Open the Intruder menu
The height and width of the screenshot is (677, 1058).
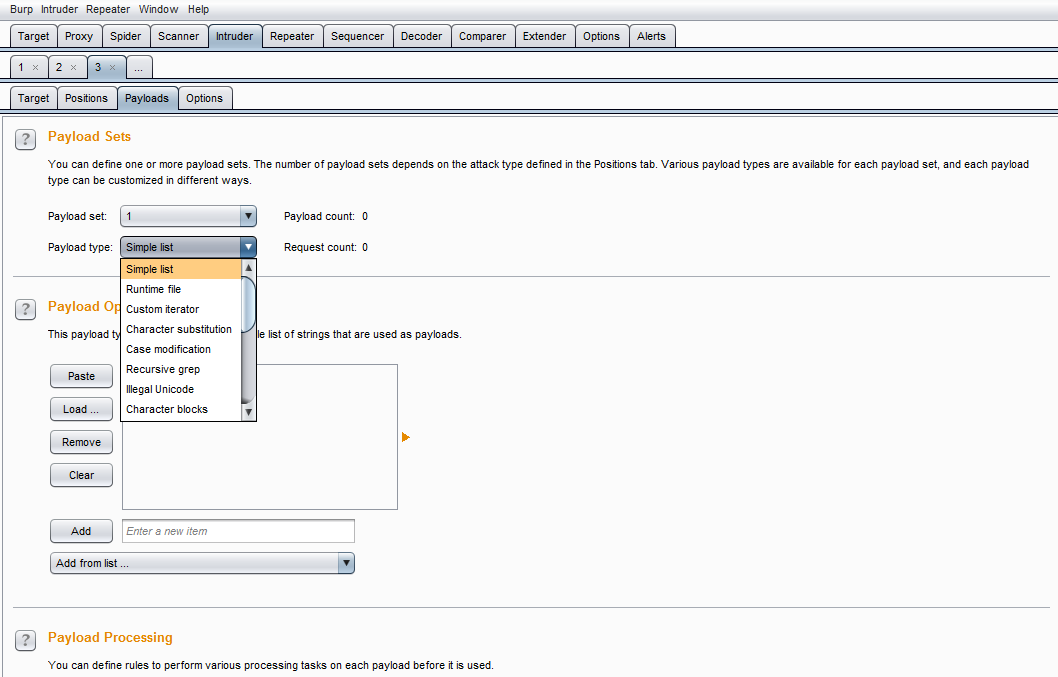pyautogui.click(x=59, y=9)
